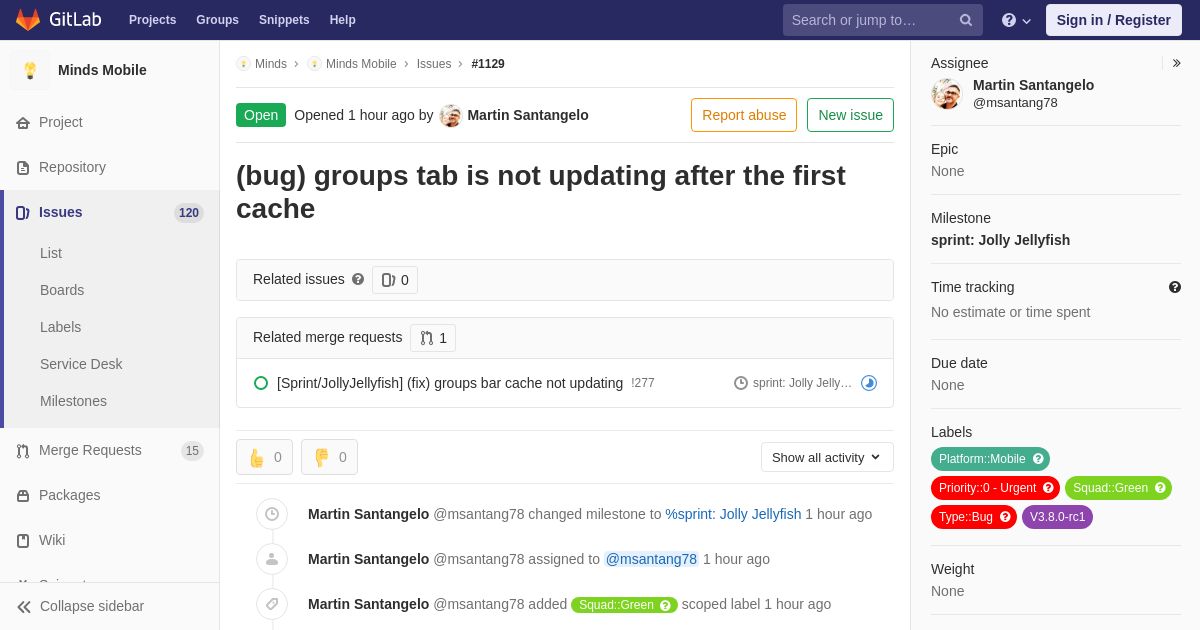This screenshot has height=630, width=1200.
Task: Click the New issue button
Action: tap(850, 115)
